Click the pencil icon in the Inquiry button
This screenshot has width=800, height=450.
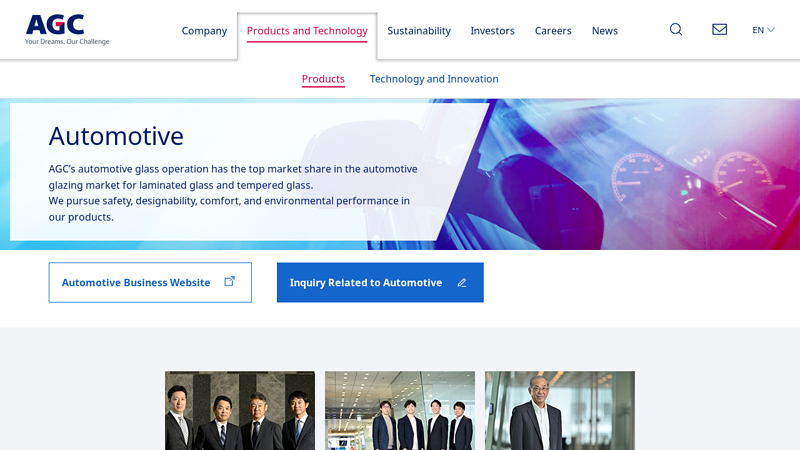tap(462, 283)
